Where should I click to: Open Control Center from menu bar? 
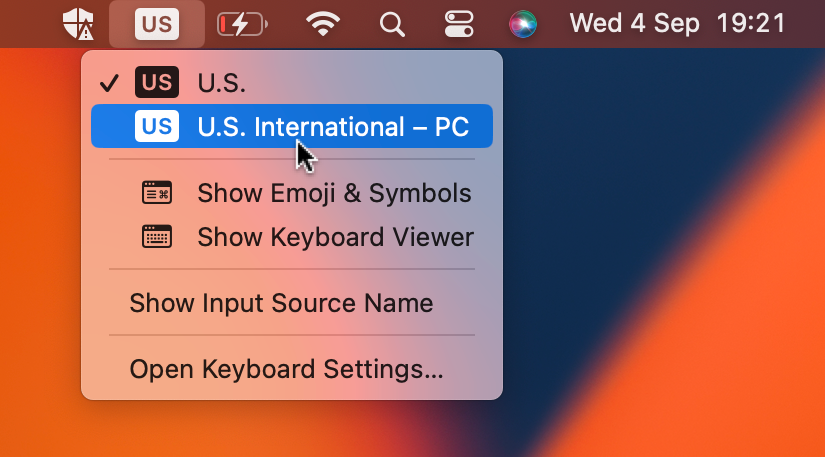pos(459,24)
